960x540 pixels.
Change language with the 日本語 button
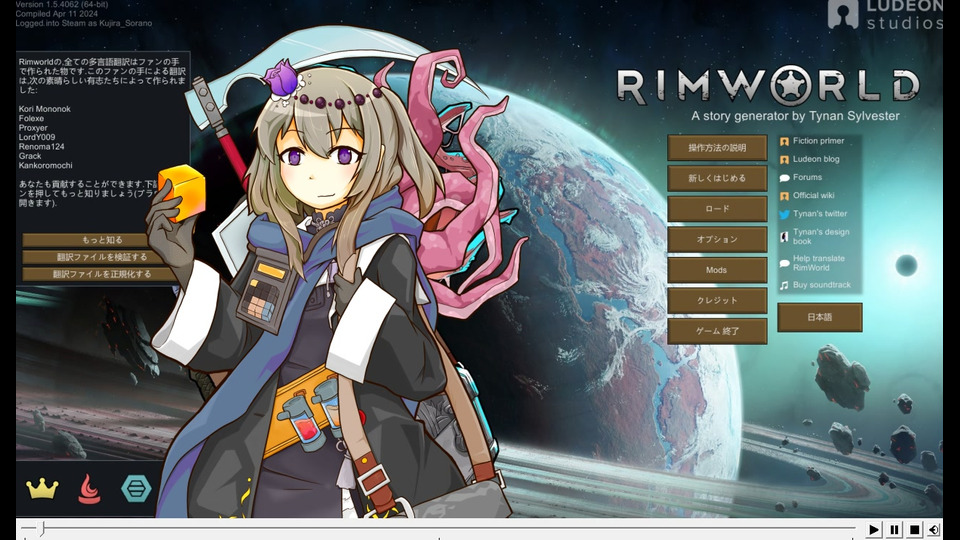coord(820,317)
